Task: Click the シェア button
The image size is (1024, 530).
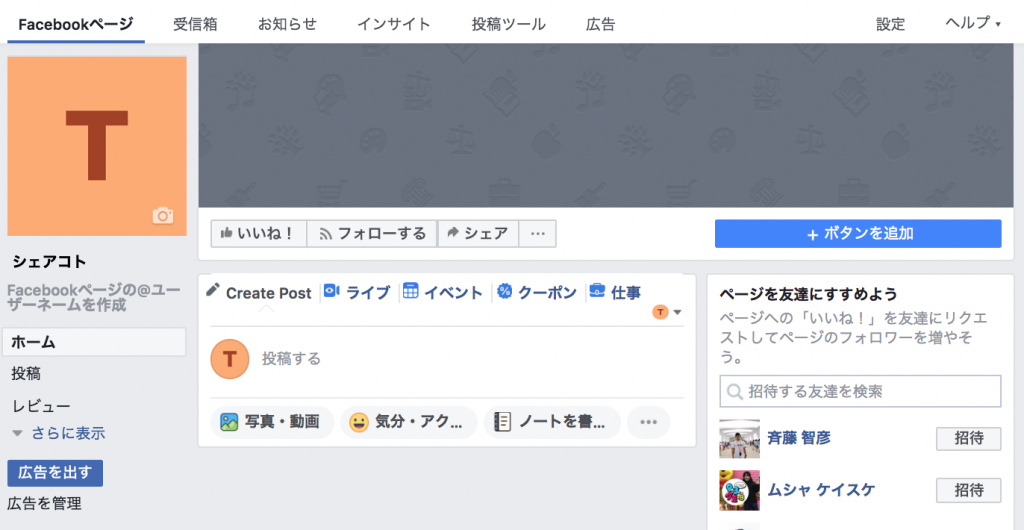Action: pos(478,234)
